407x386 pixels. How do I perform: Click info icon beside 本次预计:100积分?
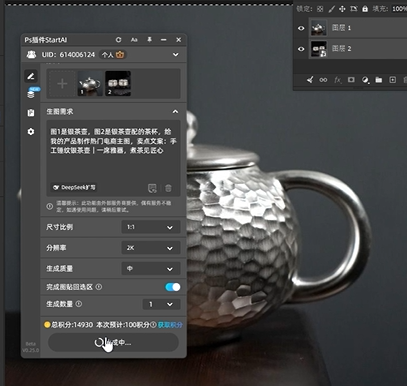[153, 324]
